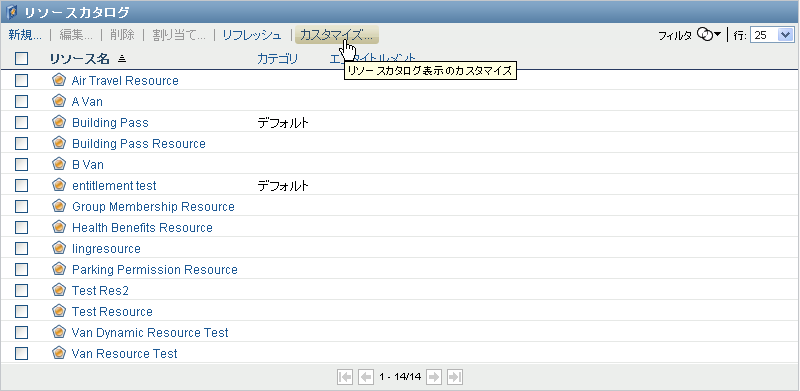The height and width of the screenshot is (391, 800).
Task: Open the Building Pass resource name link
Action: tap(110, 123)
